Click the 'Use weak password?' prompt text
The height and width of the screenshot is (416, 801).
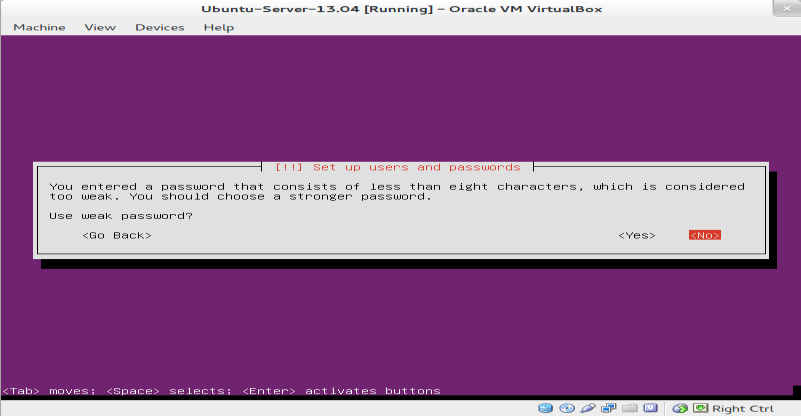click(121, 216)
